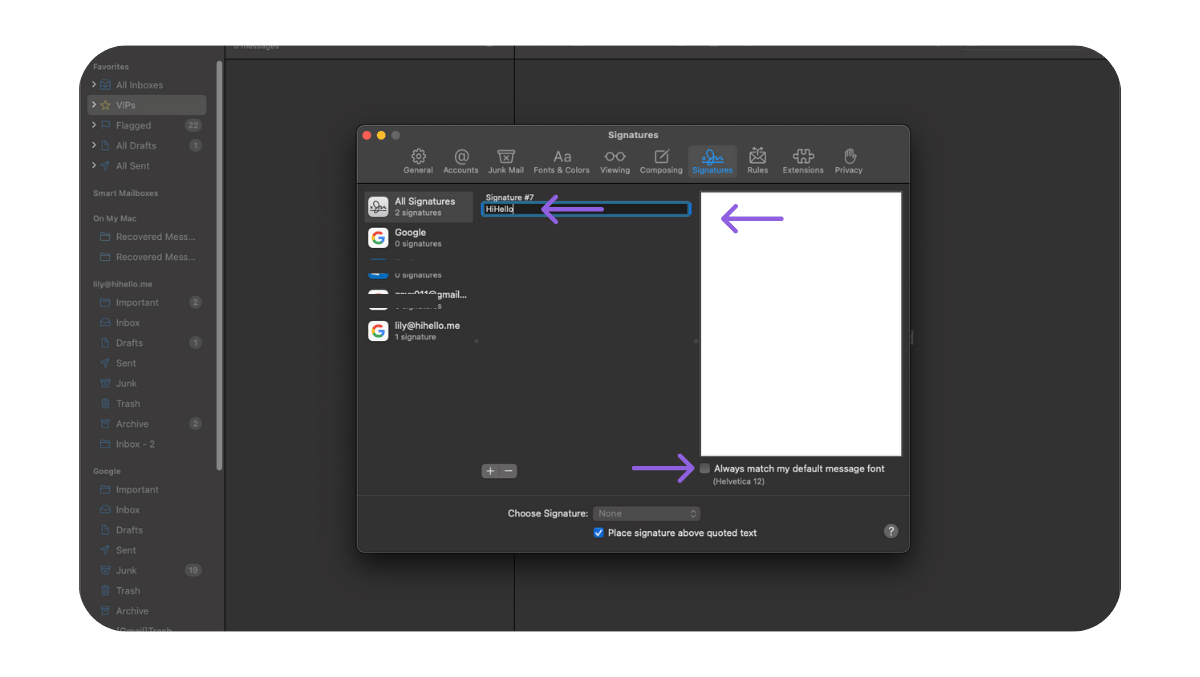Click the lily@hihello.me sidebar section header
Screen dimensions: 1200x677
tap(122, 283)
